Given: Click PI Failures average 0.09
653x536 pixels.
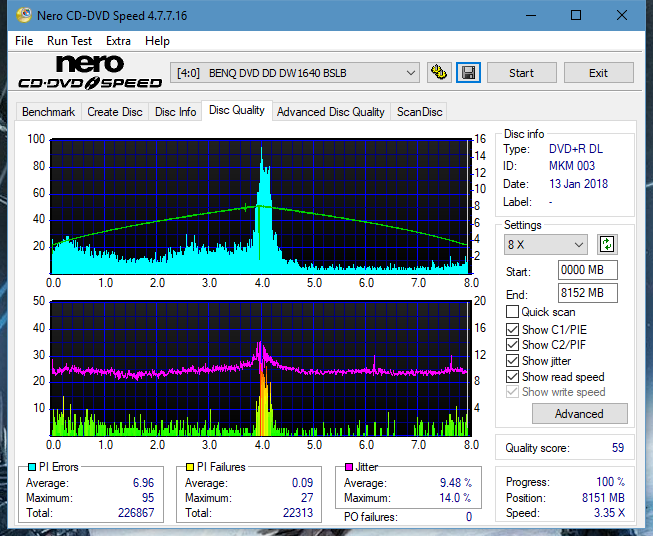Looking at the screenshot, I should 302,483.
